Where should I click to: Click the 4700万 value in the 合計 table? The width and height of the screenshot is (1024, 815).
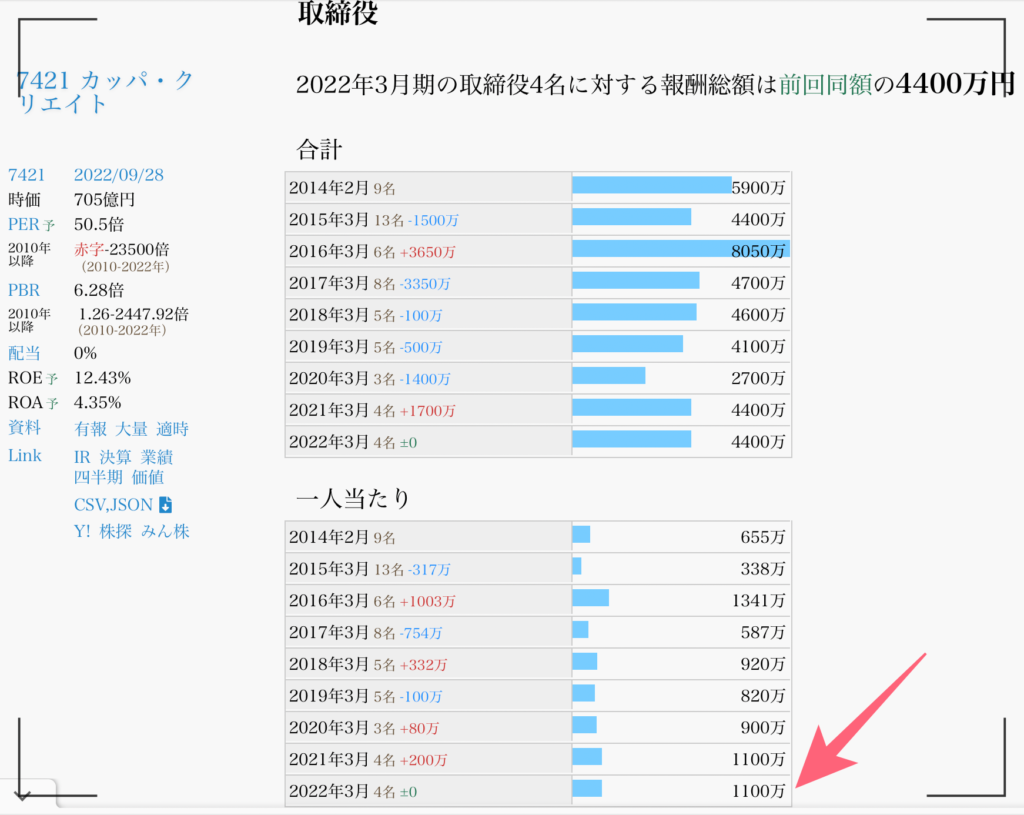click(758, 283)
